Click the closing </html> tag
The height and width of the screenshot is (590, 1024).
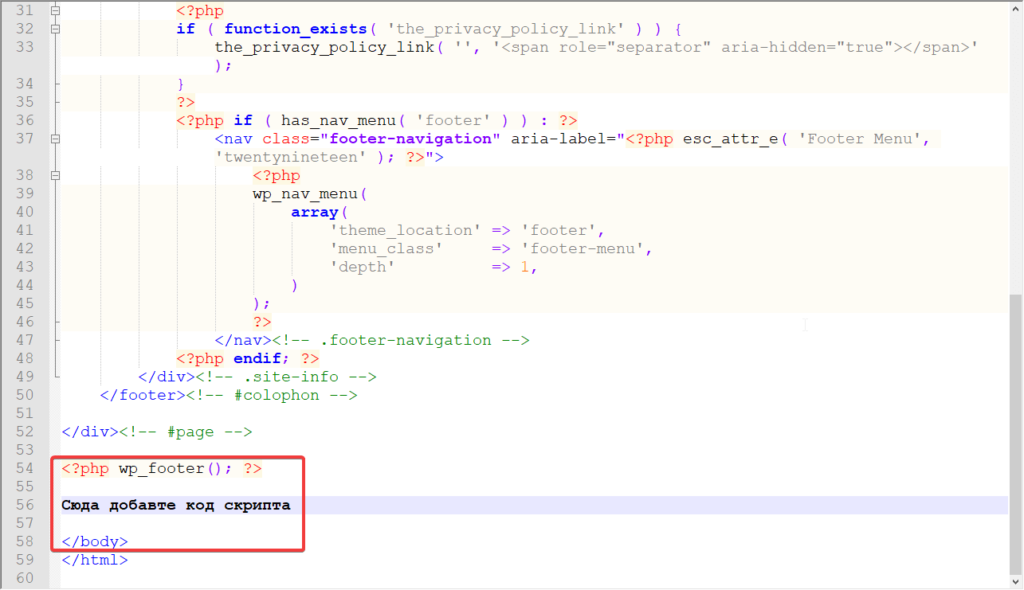95,560
